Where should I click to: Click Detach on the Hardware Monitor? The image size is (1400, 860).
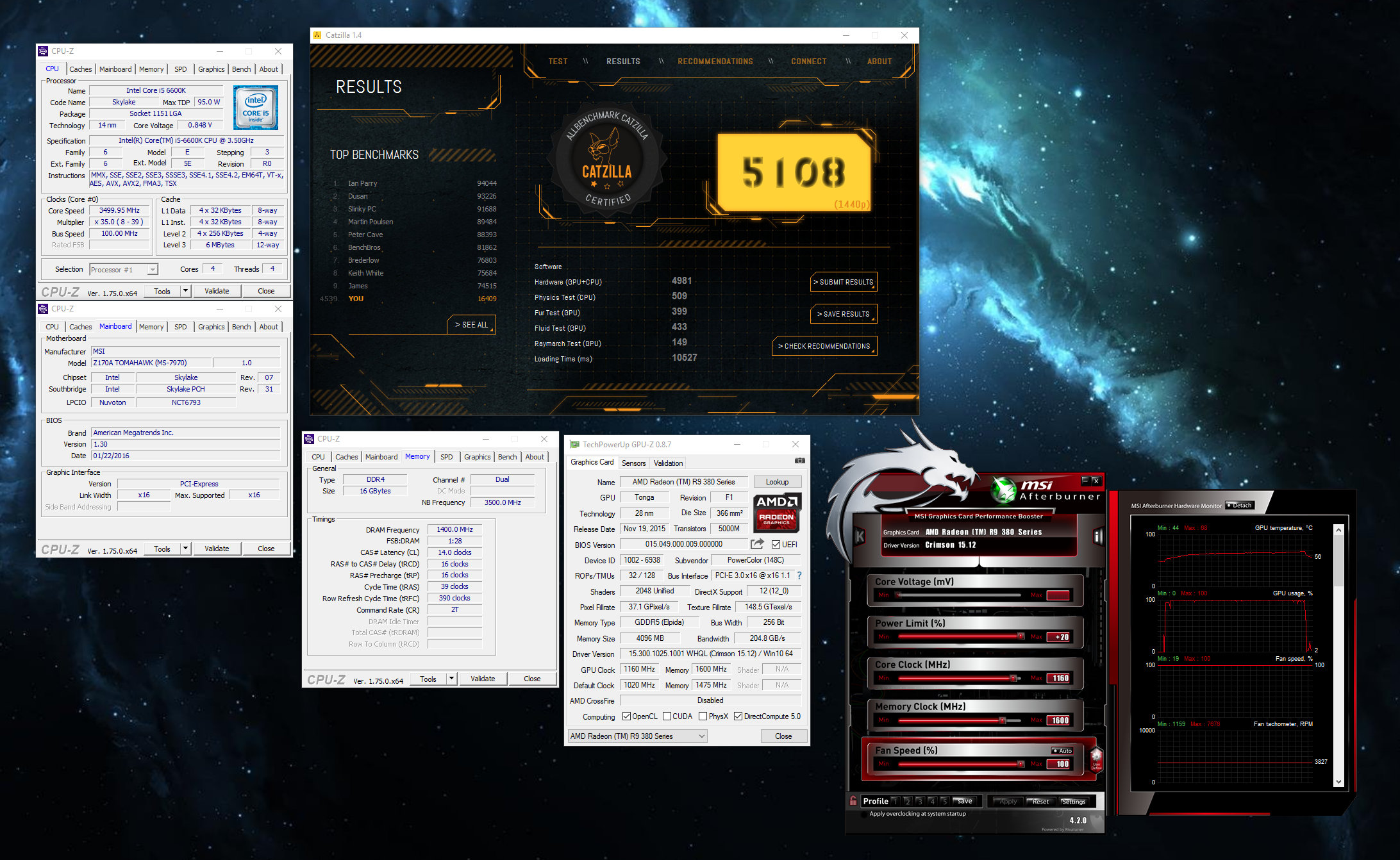click(1239, 506)
